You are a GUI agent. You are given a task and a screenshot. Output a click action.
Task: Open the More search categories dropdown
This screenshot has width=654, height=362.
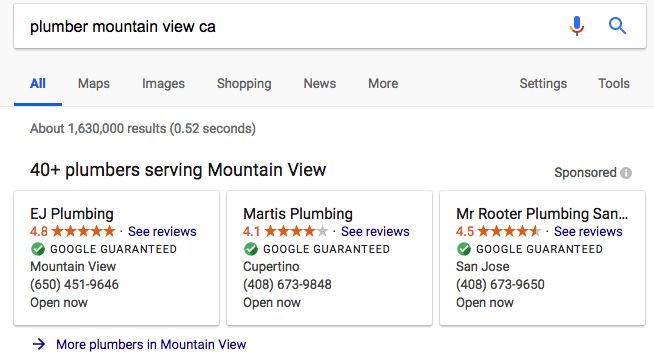pyautogui.click(x=383, y=83)
